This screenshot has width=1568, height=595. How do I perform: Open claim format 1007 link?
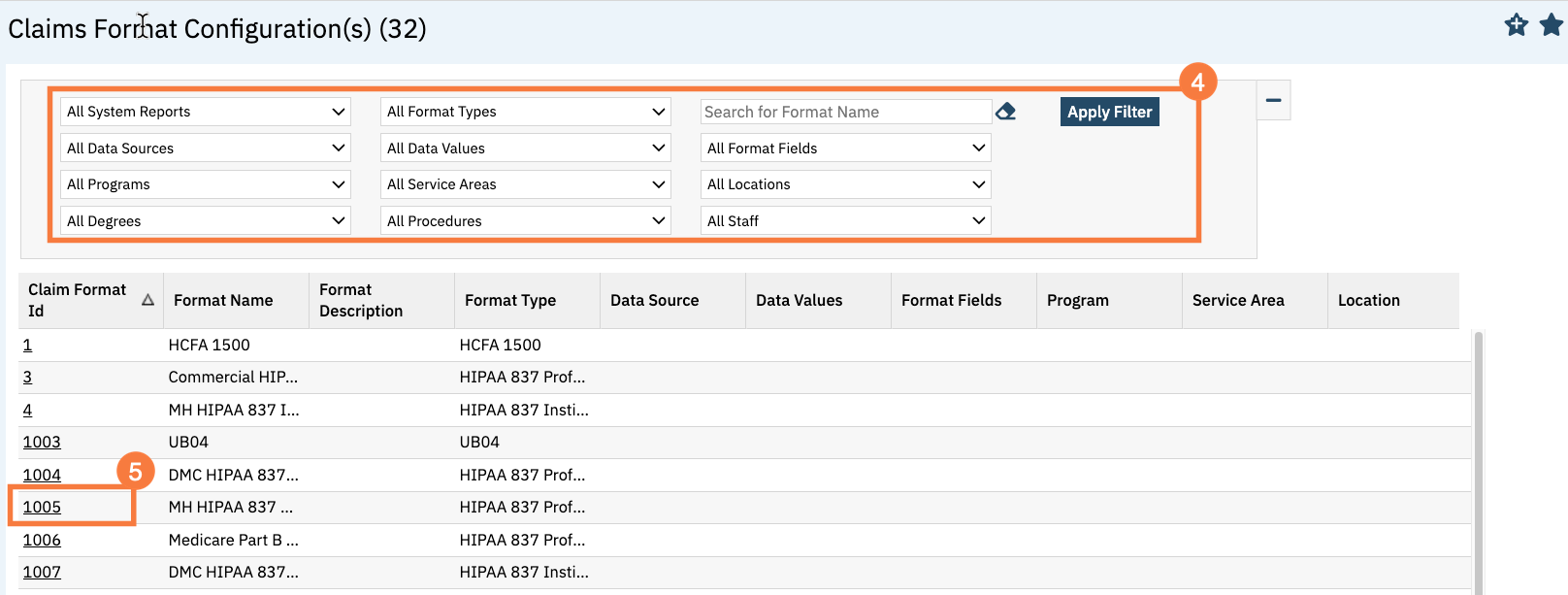click(42, 572)
